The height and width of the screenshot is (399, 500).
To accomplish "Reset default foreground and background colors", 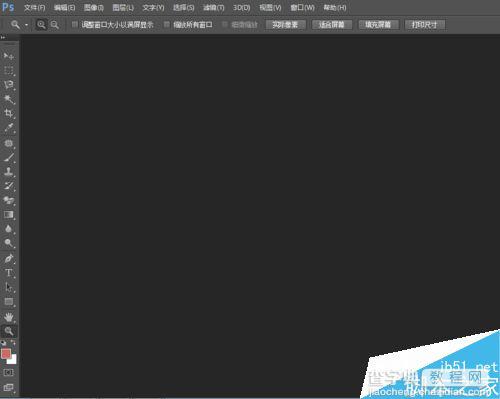I will (3, 343).
